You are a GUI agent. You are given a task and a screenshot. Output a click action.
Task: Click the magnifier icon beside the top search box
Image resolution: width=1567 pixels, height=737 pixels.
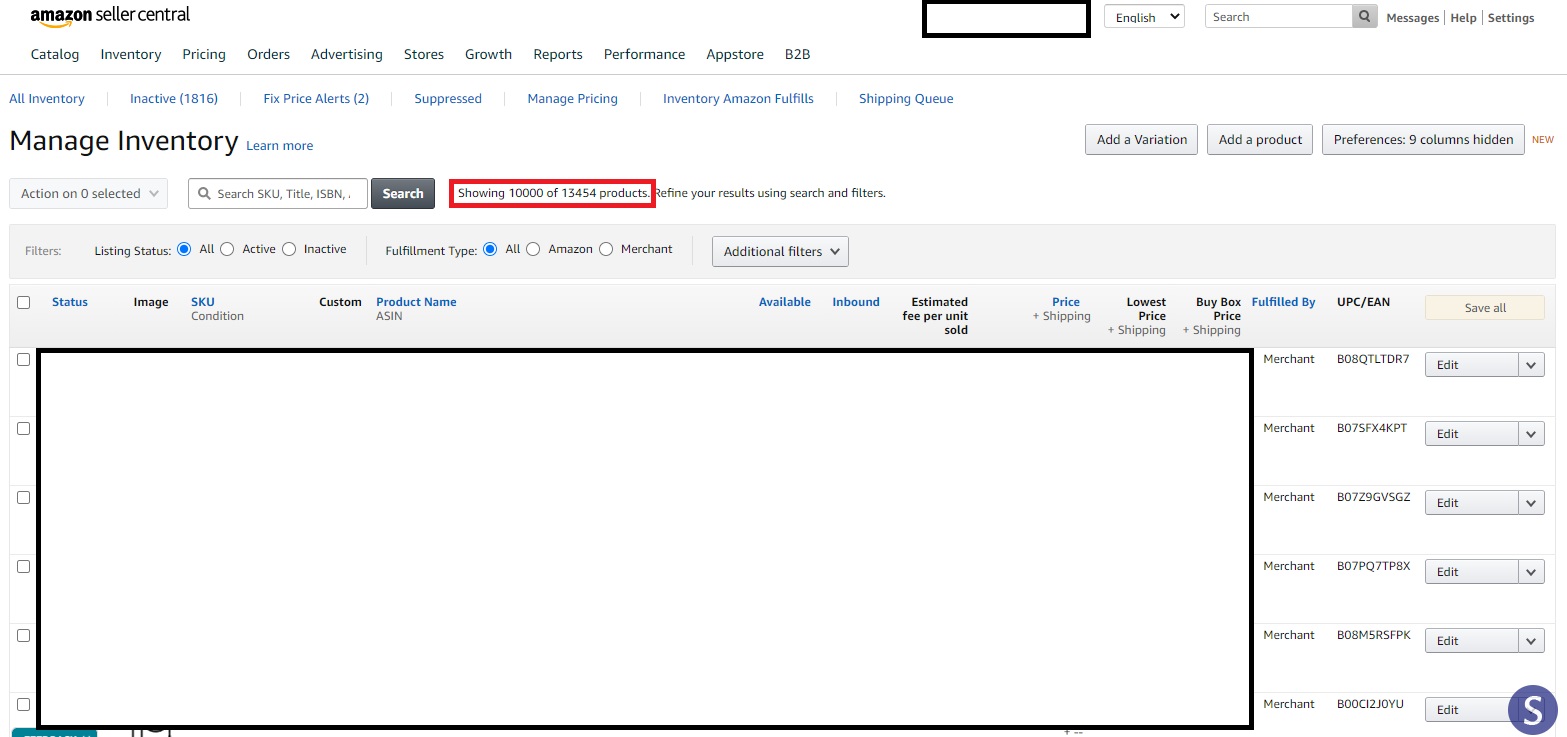[1364, 17]
